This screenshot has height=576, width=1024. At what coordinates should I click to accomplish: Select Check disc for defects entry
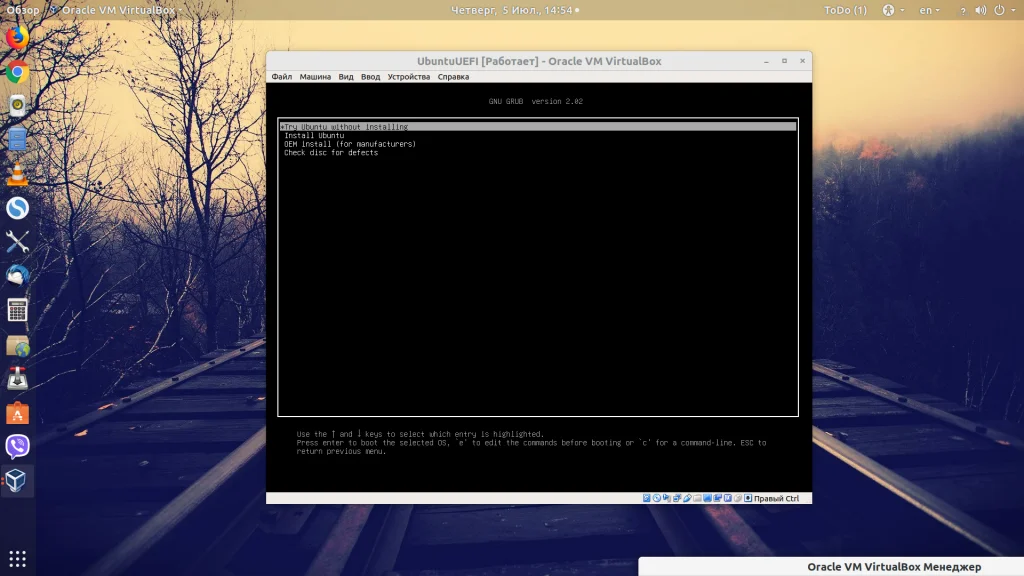pos(331,153)
